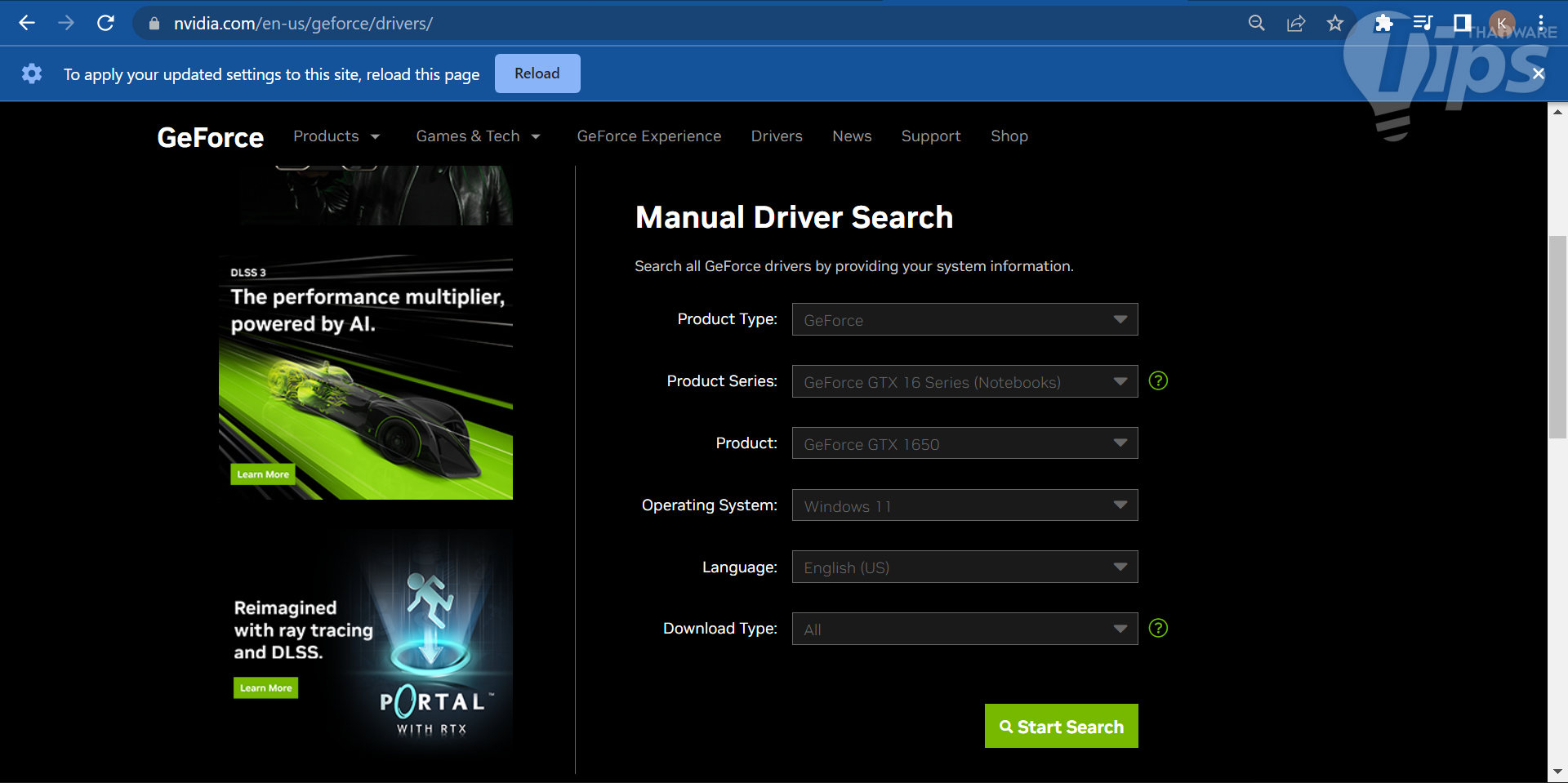Image resolution: width=1568 pixels, height=783 pixels.
Task: Reload the page with refresh icon
Action: [105, 23]
